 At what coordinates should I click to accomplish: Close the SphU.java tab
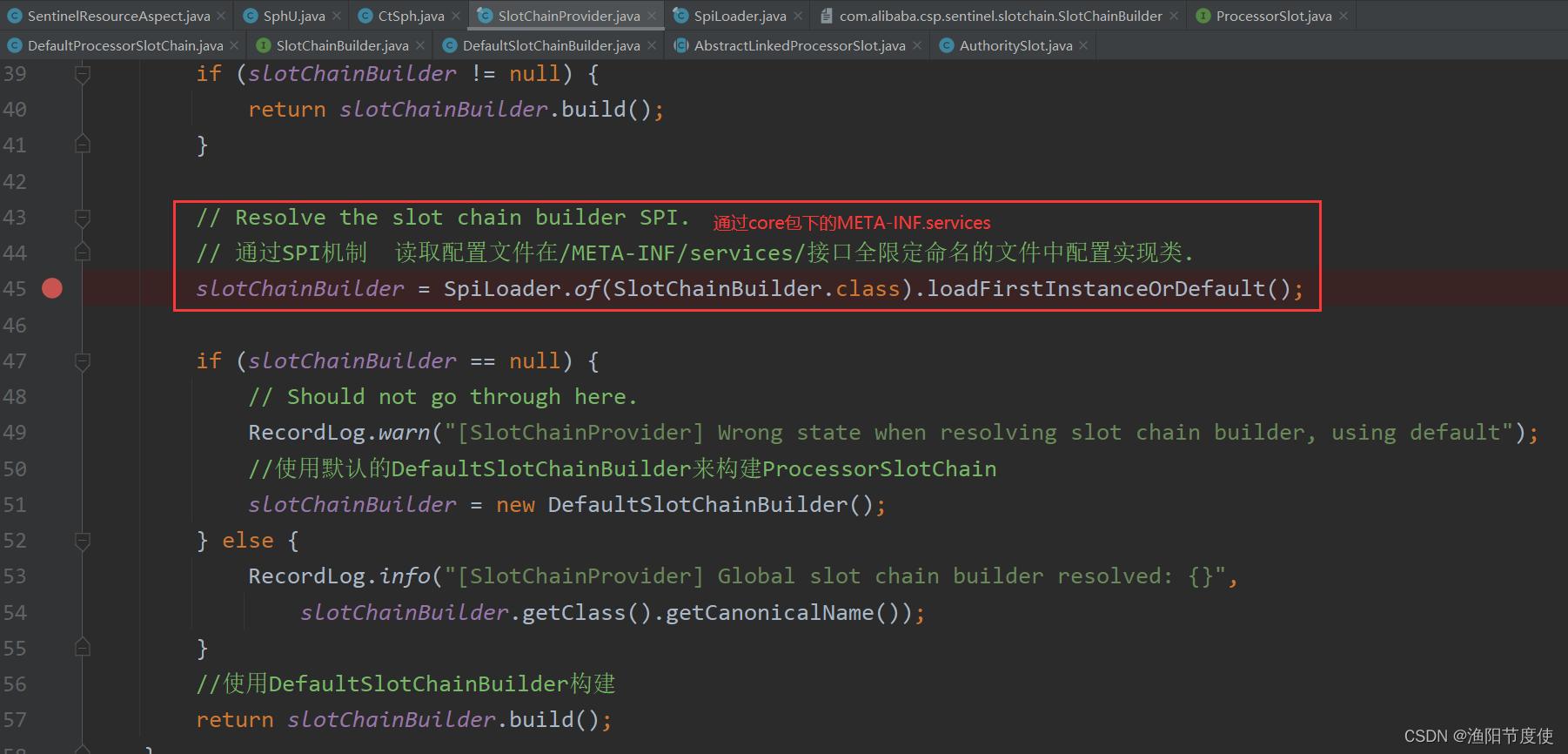[x=337, y=16]
